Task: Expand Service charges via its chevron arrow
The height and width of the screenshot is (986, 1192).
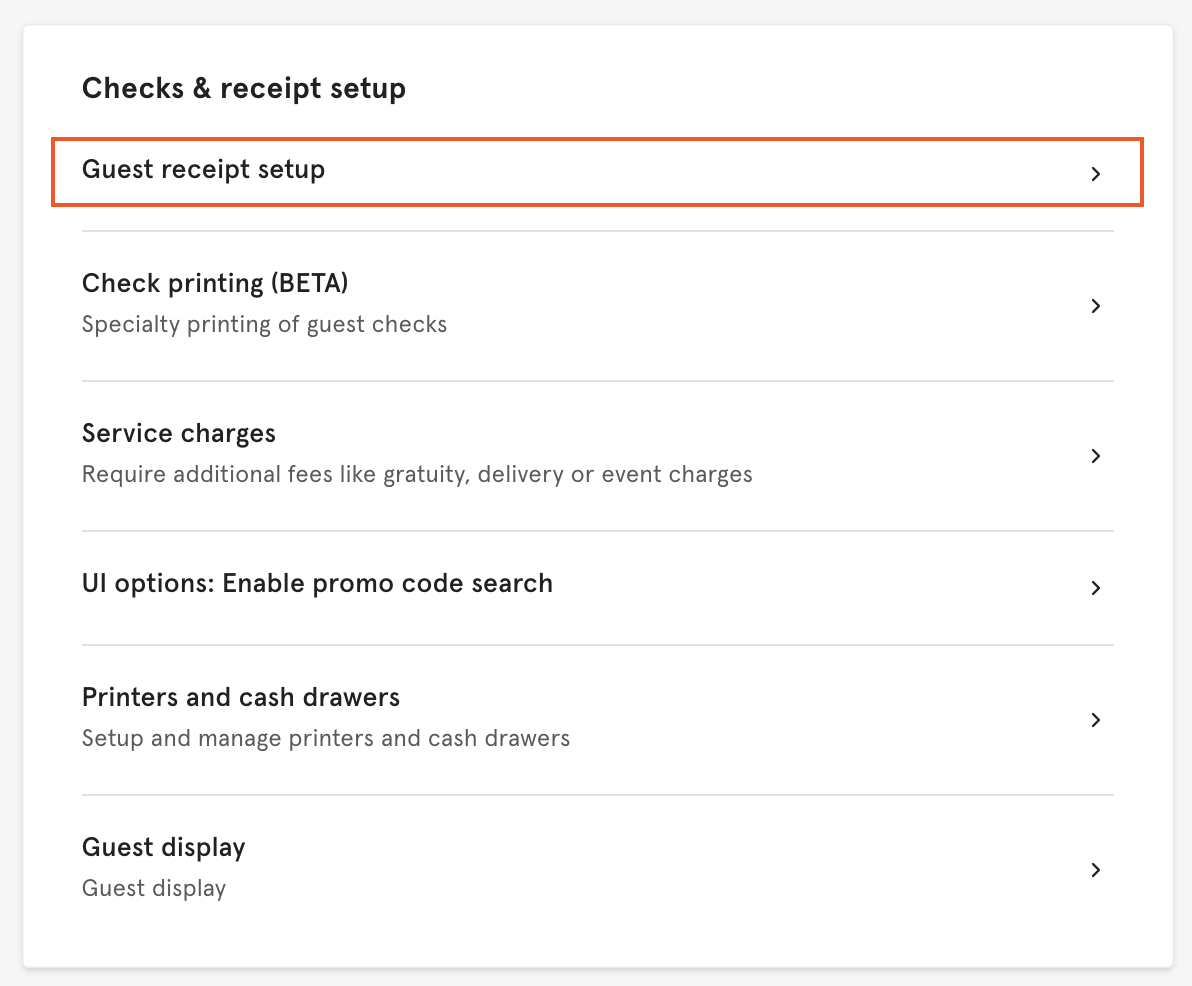Action: [1096, 456]
